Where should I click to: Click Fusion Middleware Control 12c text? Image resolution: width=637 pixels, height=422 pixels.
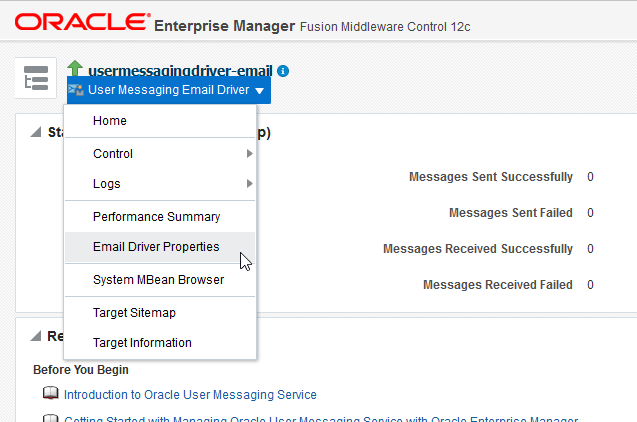point(385,27)
